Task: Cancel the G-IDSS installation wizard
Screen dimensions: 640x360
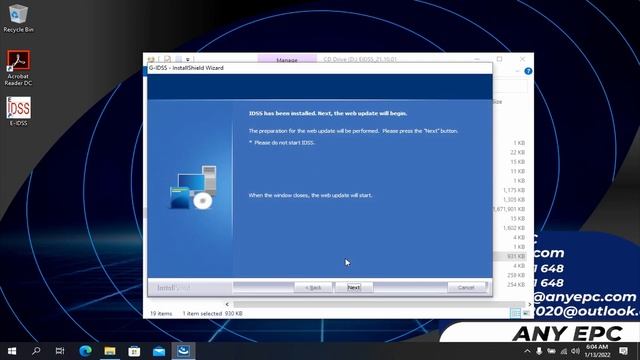Action: (466, 287)
